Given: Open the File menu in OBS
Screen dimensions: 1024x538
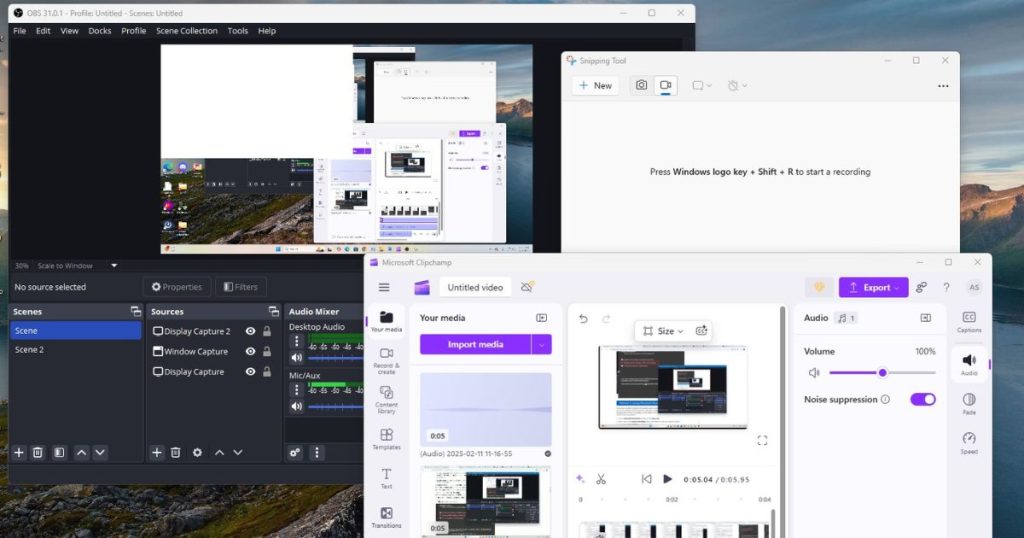Looking at the screenshot, I should click(20, 31).
